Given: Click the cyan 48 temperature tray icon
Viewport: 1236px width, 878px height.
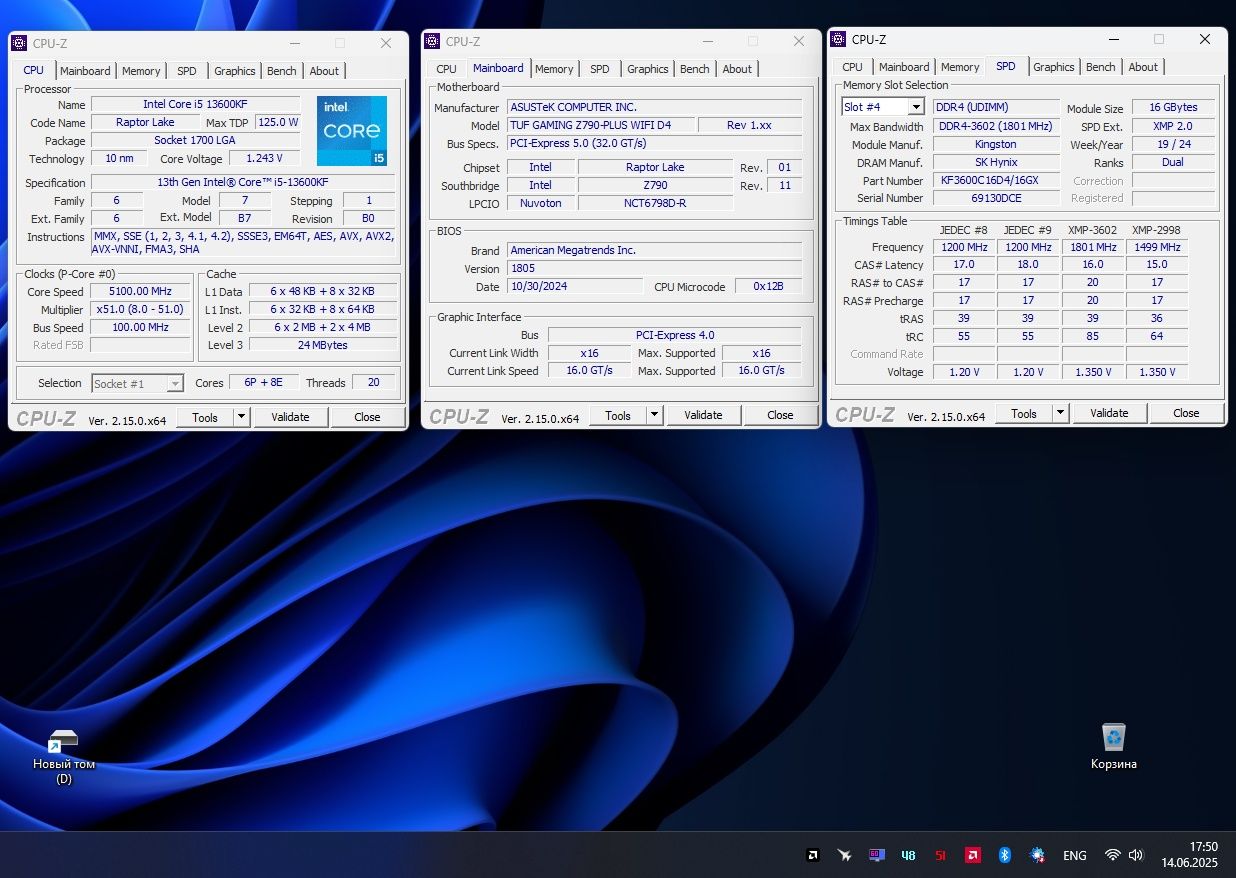Looking at the screenshot, I should coord(908,855).
